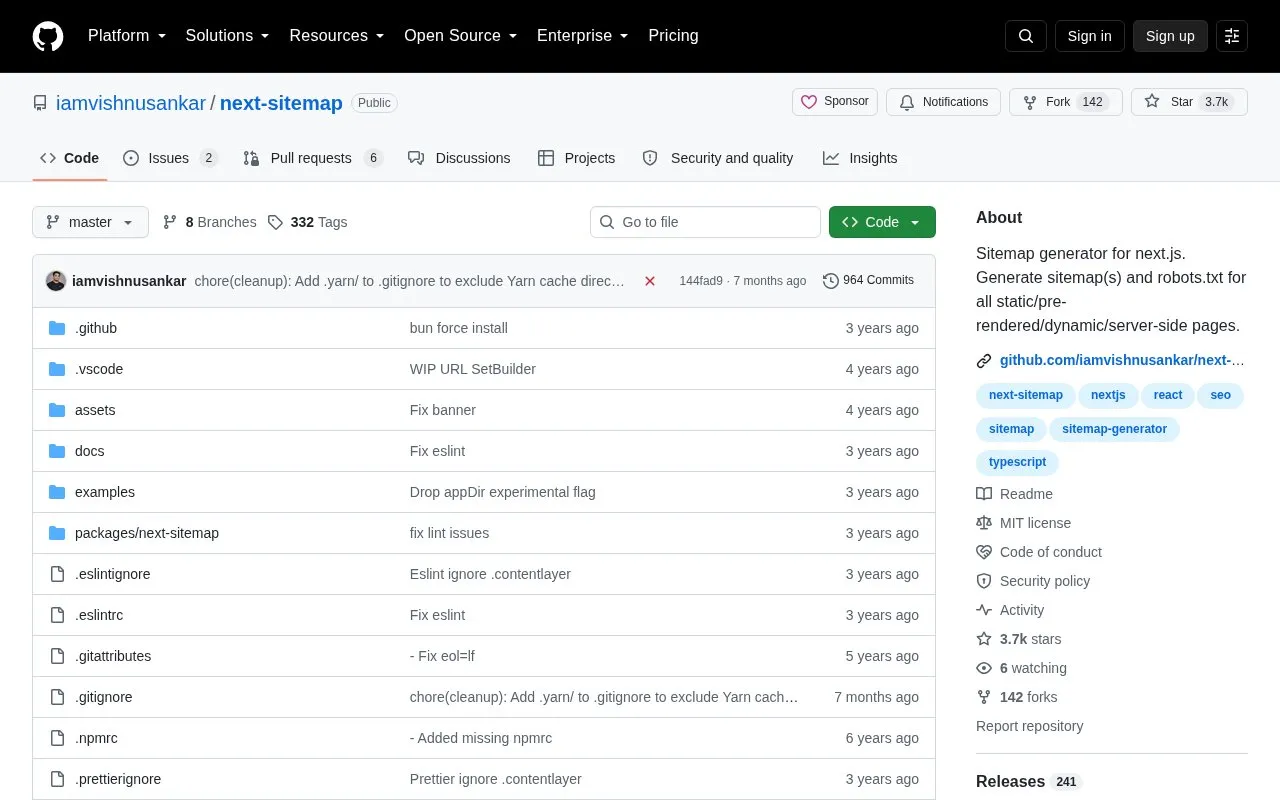Image resolution: width=1280 pixels, height=800 pixels.
Task: Open the packages/next-sitemap folder
Action: (x=147, y=533)
